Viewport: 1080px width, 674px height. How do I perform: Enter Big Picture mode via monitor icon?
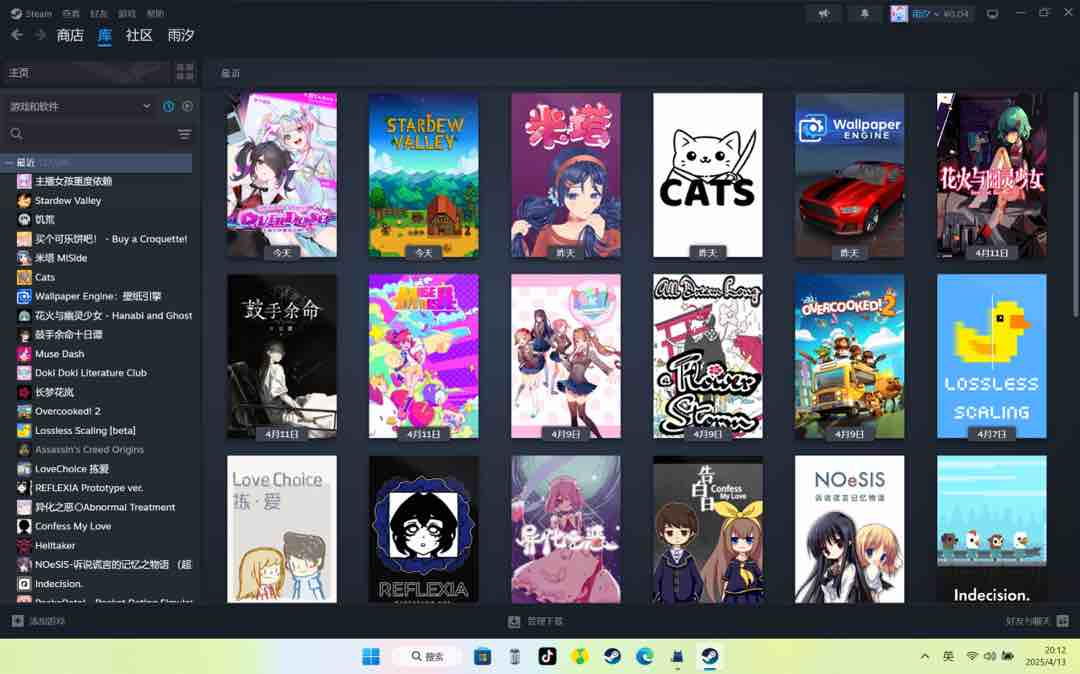pyautogui.click(x=992, y=13)
